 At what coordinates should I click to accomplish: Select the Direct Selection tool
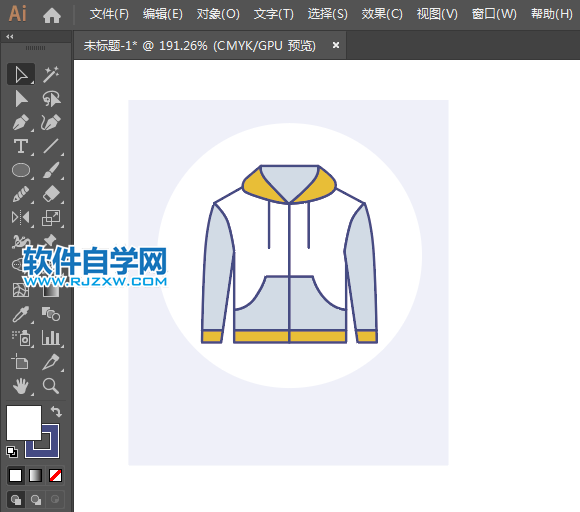21,99
